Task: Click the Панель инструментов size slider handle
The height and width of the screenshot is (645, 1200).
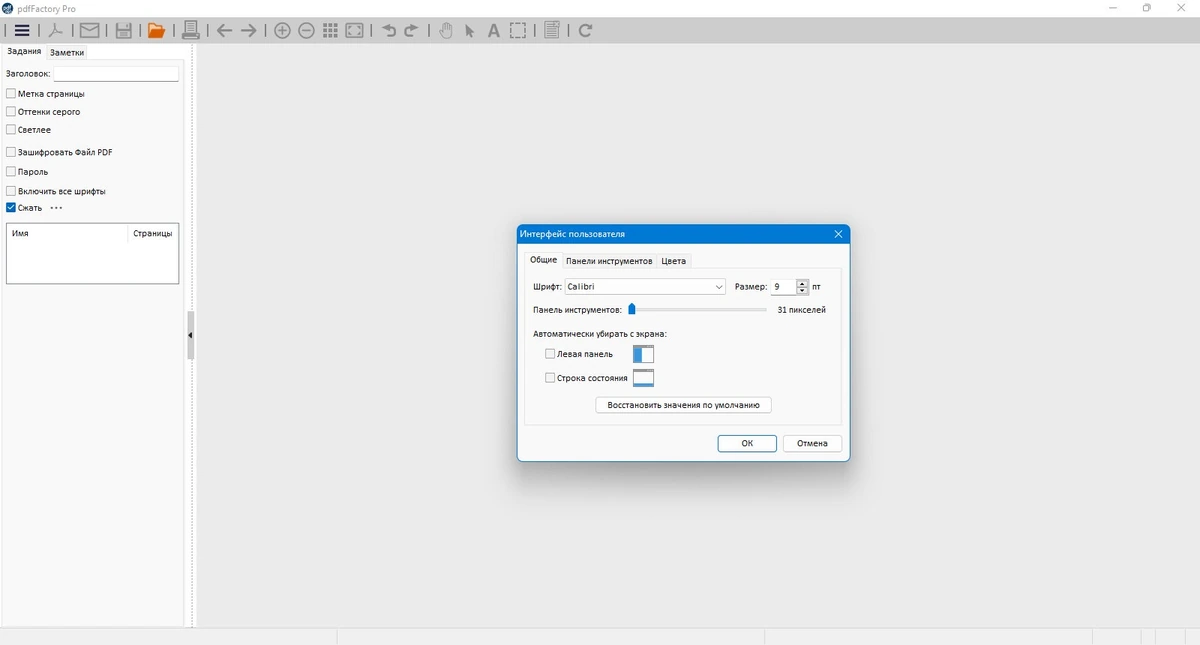Action: [x=632, y=310]
